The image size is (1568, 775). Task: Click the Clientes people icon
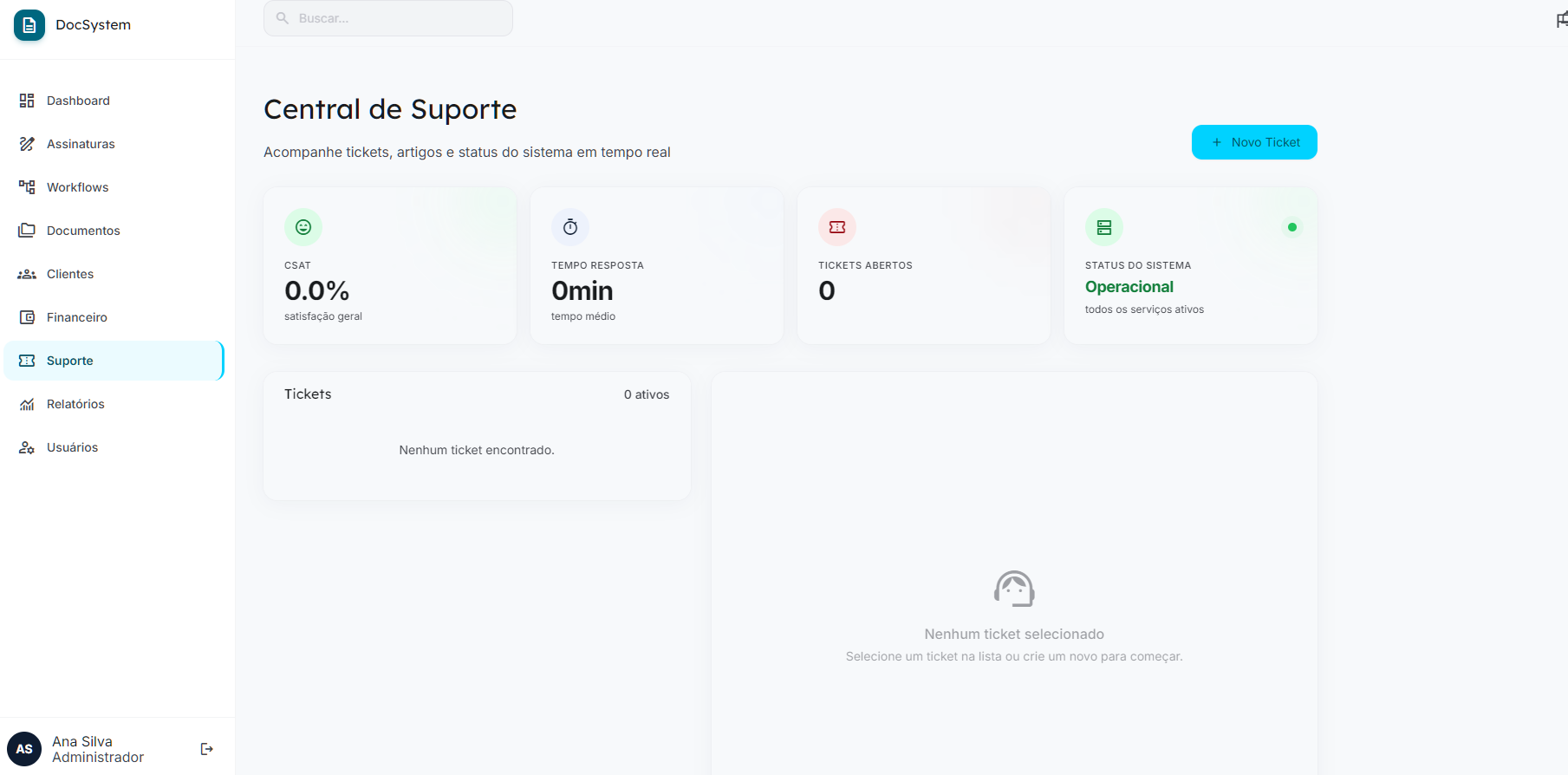coord(27,274)
